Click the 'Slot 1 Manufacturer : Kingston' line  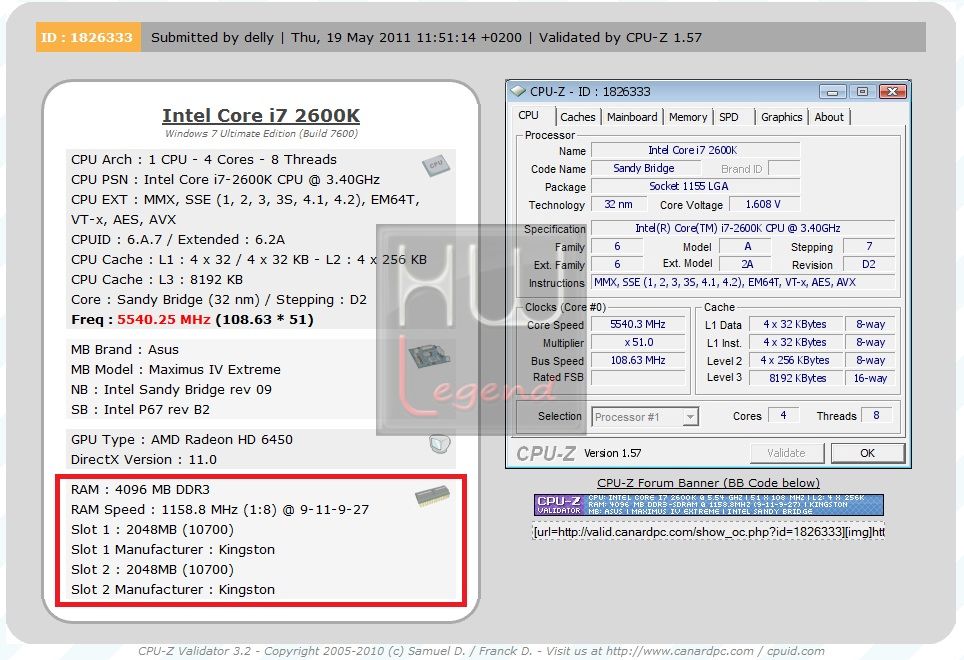pos(173,549)
